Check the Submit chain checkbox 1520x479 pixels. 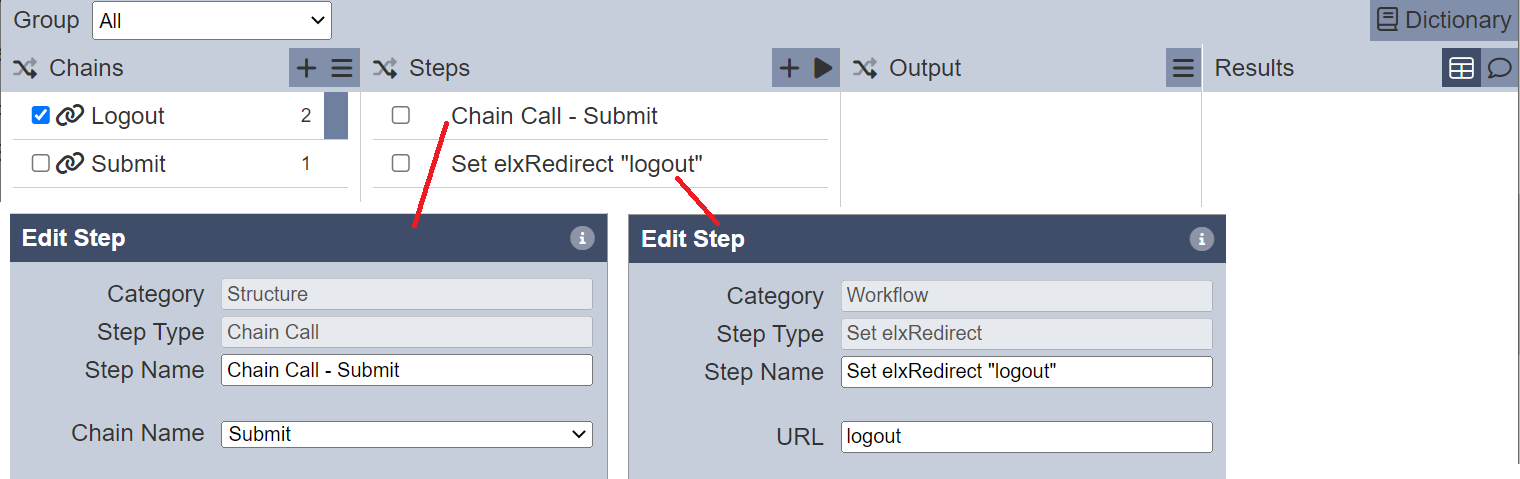pyautogui.click(x=41, y=163)
